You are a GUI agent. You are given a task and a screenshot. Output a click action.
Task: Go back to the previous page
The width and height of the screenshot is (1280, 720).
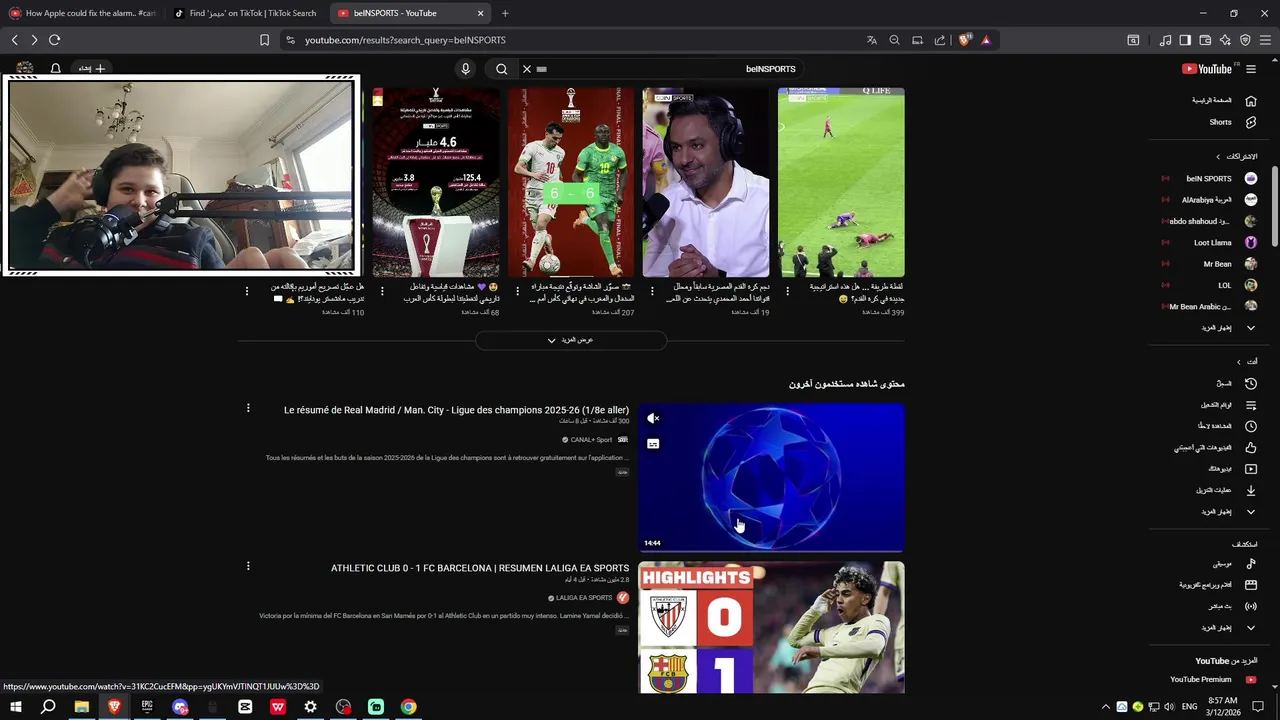(14, 40)
